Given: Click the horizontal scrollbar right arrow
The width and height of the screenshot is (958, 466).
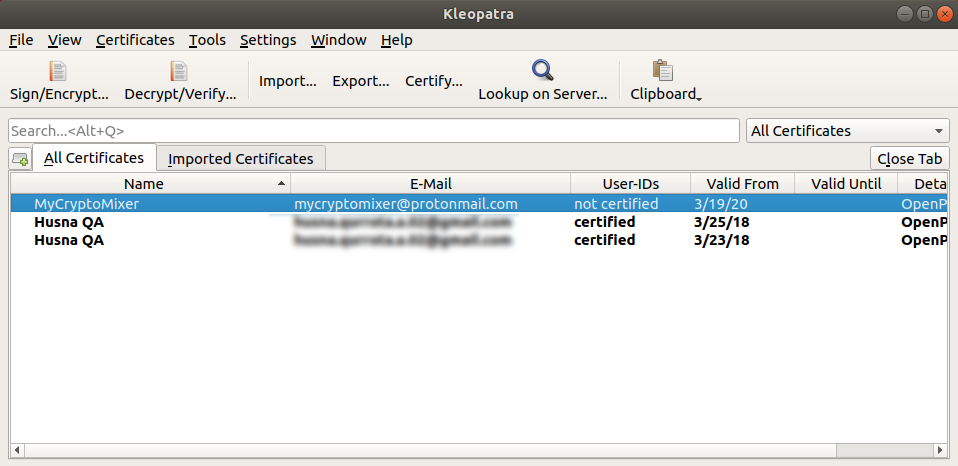Looking at the screenshot, I should click(x=941, y=451).
